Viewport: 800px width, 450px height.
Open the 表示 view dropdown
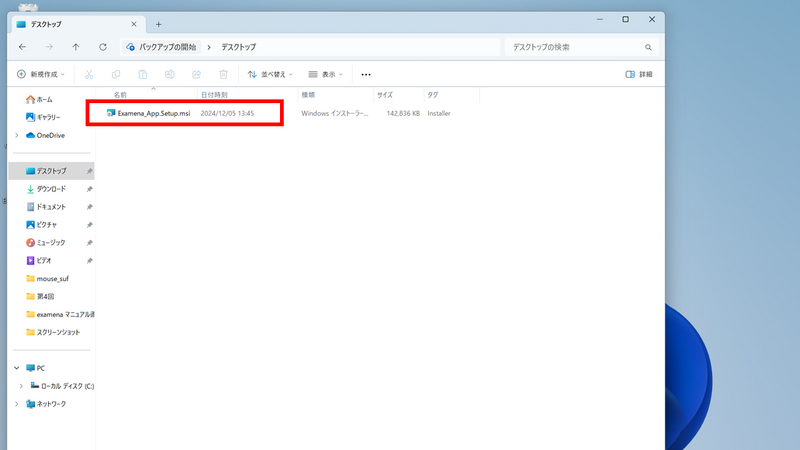point(326,74)
